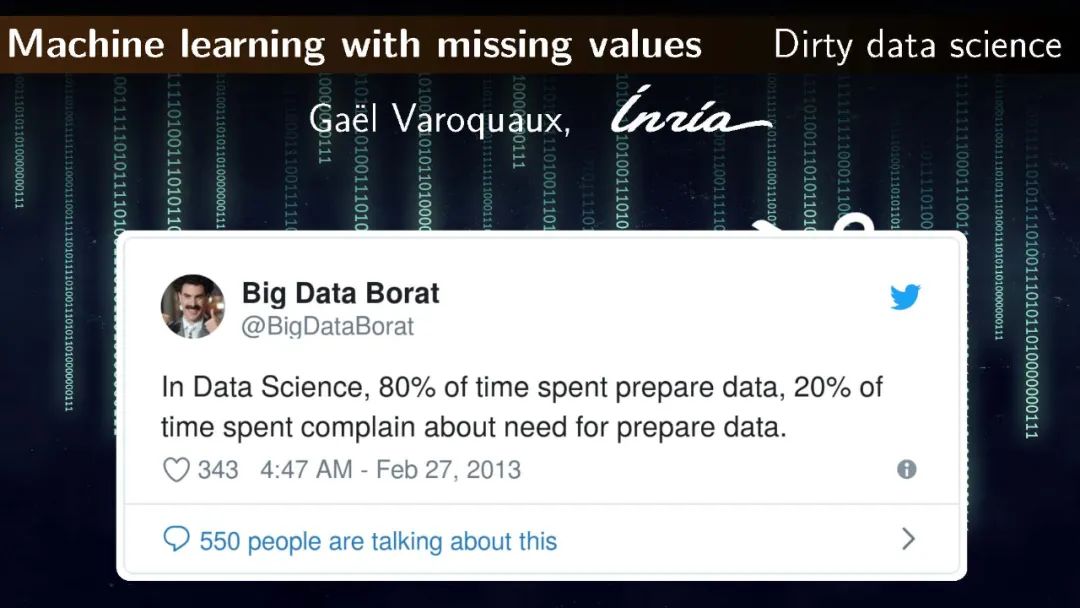Like the tweet with the heart icon
1080x608 pixels.
176,470
